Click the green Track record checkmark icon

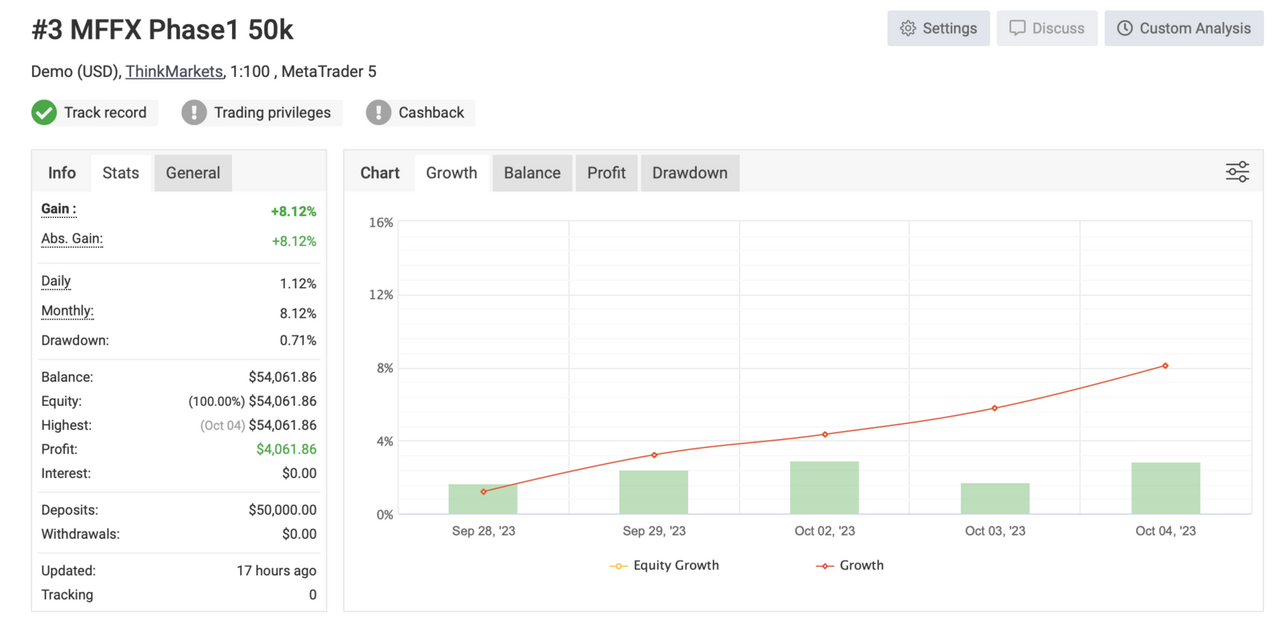[44, 112]
